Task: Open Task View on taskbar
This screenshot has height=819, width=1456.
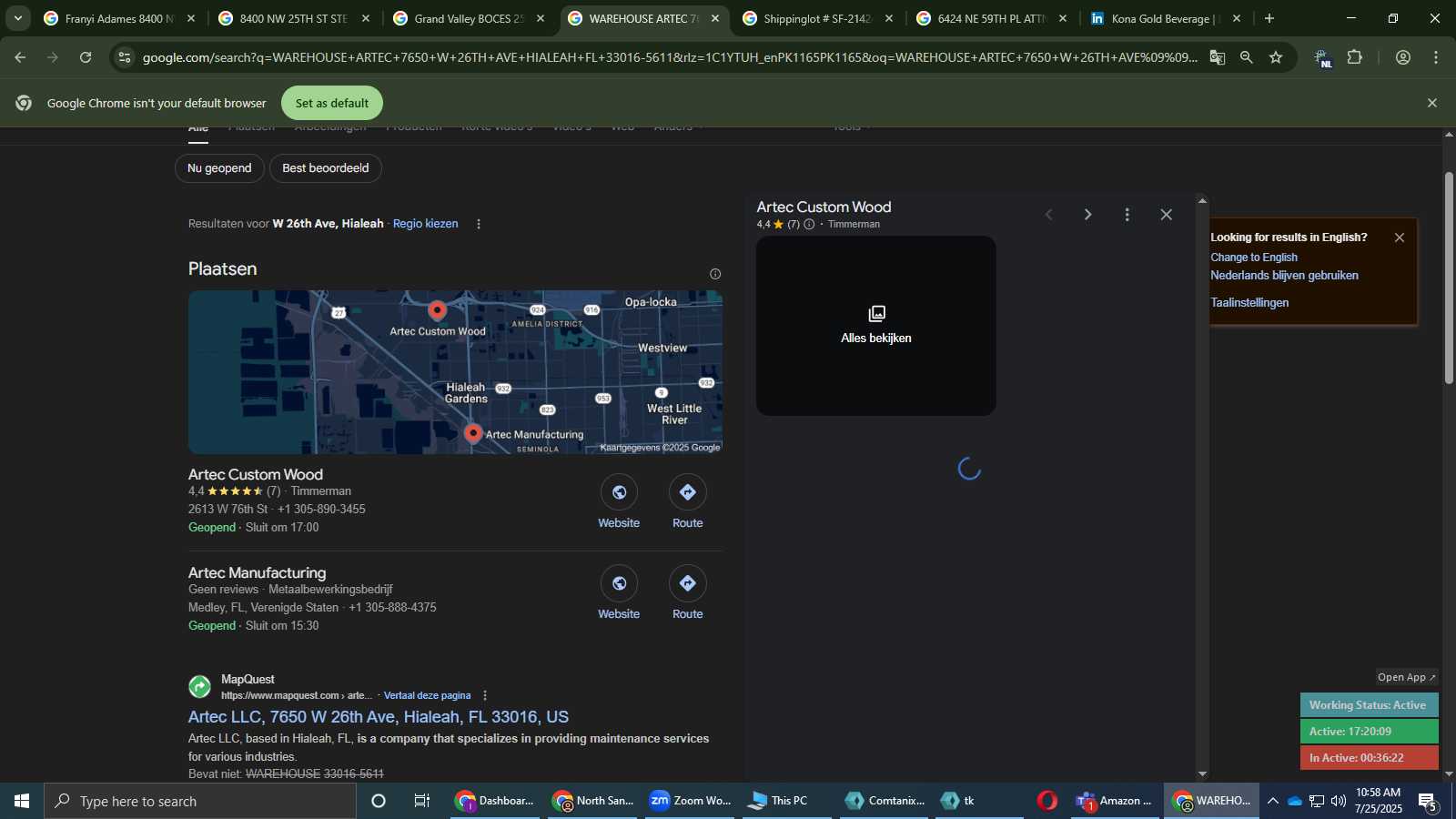Action: click(422, 801)
